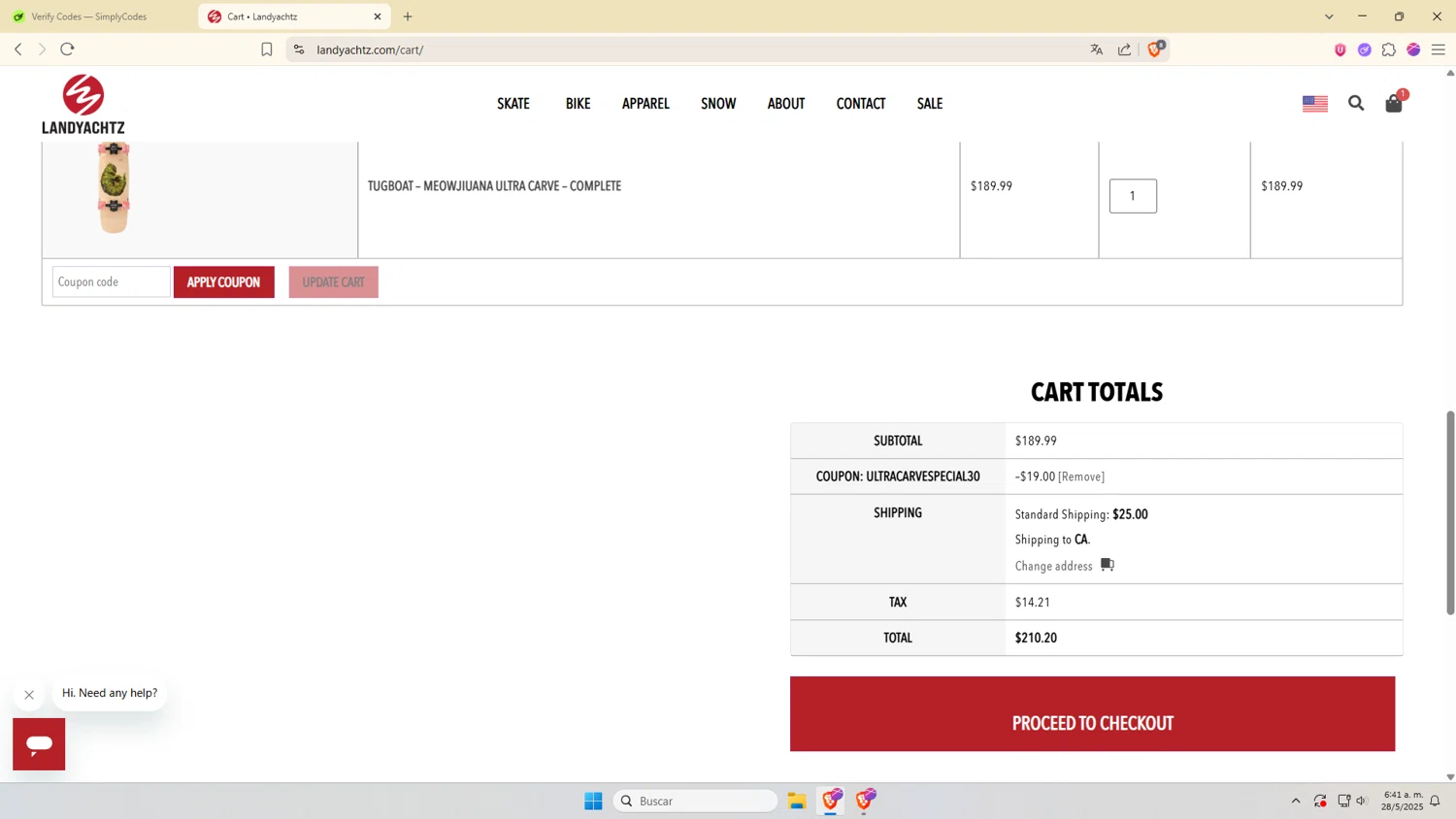Screen dimensions: 1456x819
Task: View site information icon in address bar
Action: coord(299,49)
